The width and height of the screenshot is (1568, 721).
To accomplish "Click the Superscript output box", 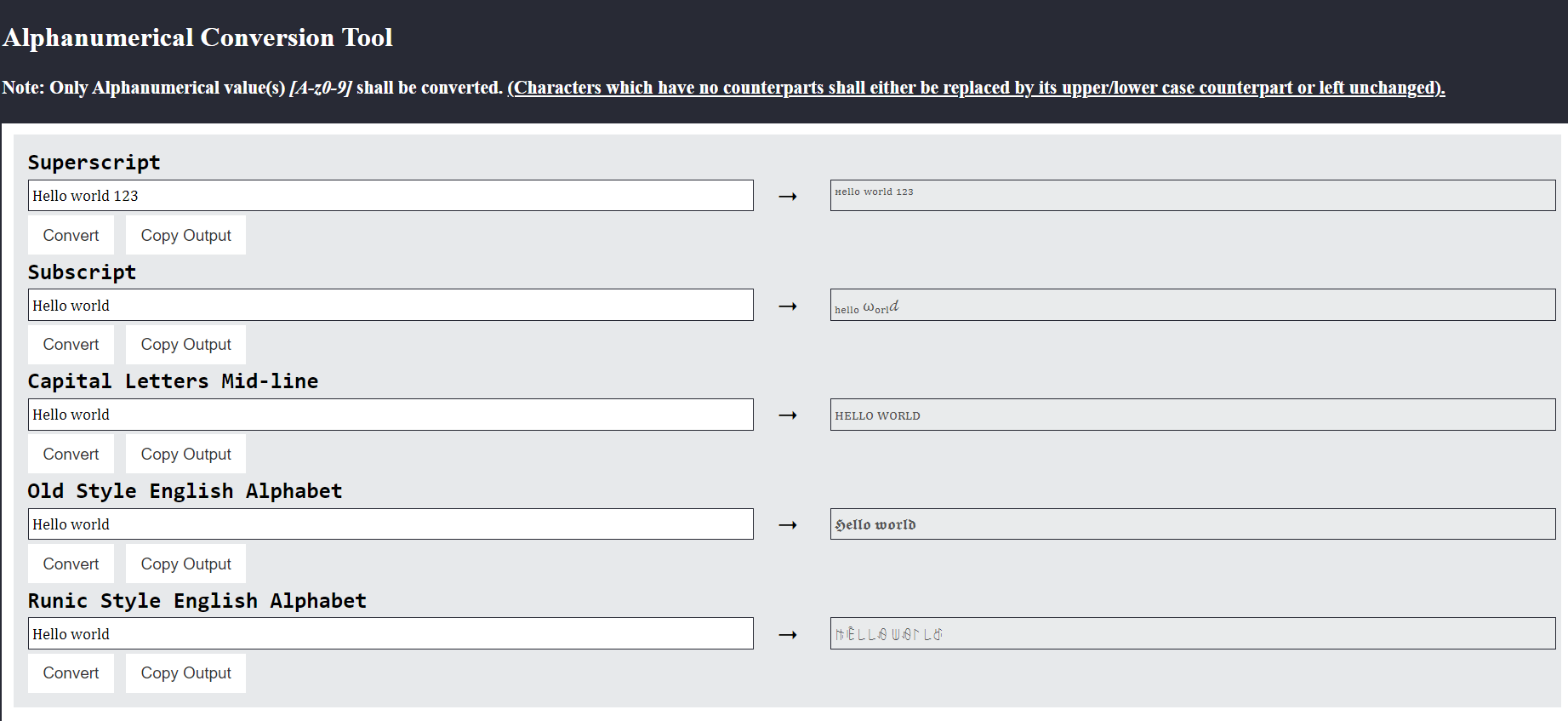I will point(1192,196).
